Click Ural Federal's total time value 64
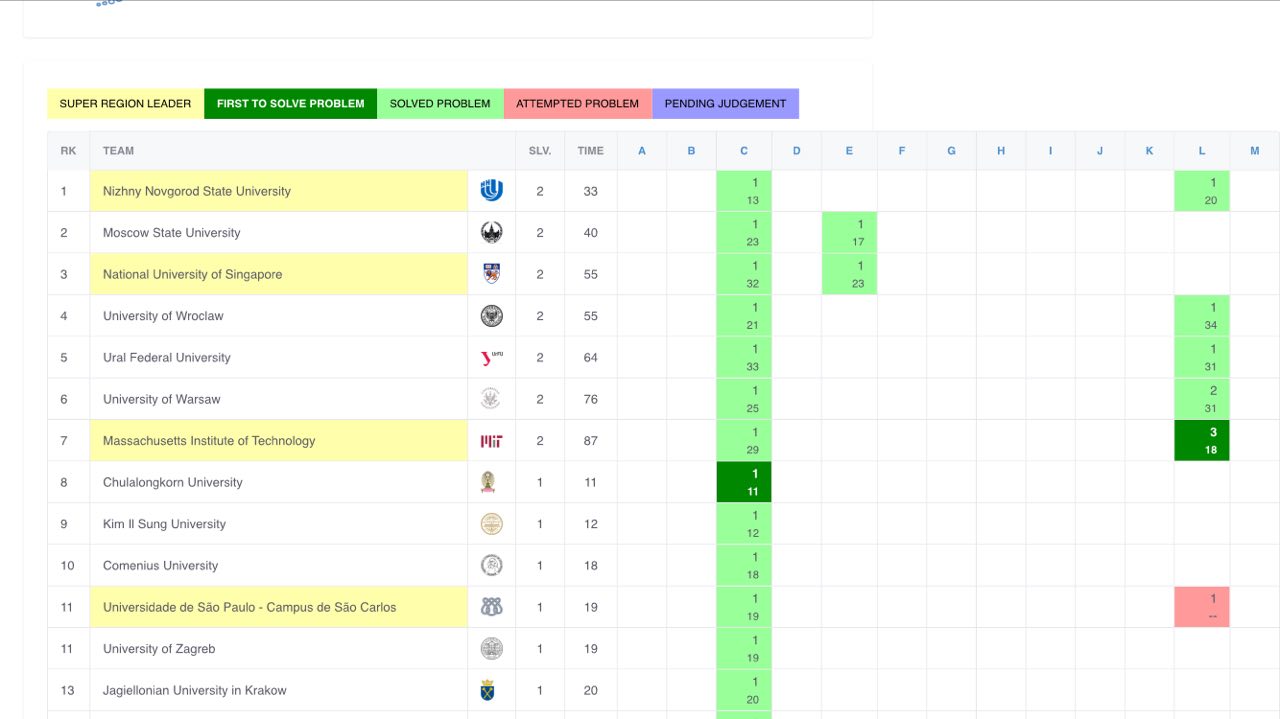The height and width of the screenshot is (719, 1280). 591,358
